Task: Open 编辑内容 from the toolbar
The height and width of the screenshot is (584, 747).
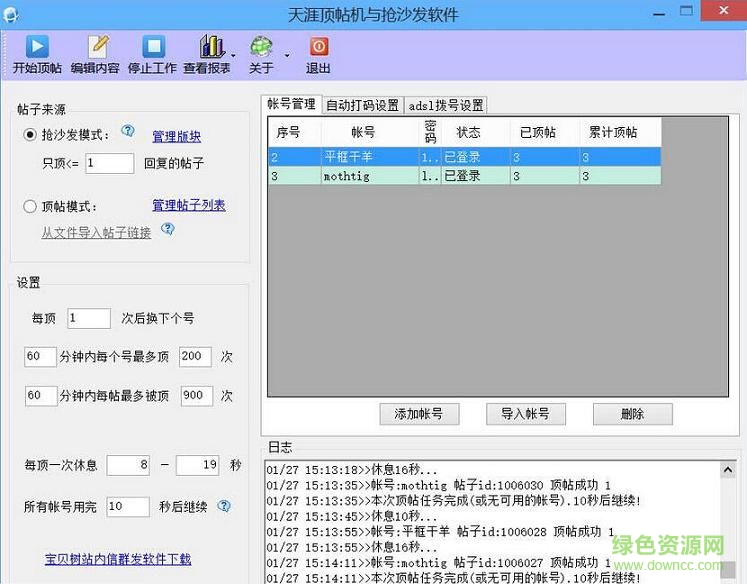Action: point(96,47)
